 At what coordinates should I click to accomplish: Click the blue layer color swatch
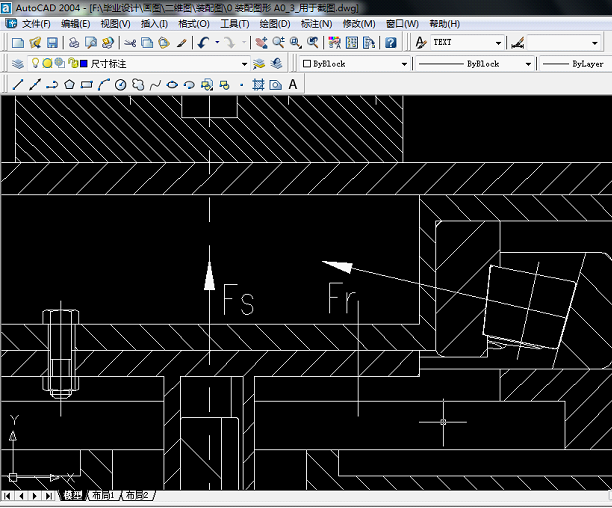coord(84,64)
